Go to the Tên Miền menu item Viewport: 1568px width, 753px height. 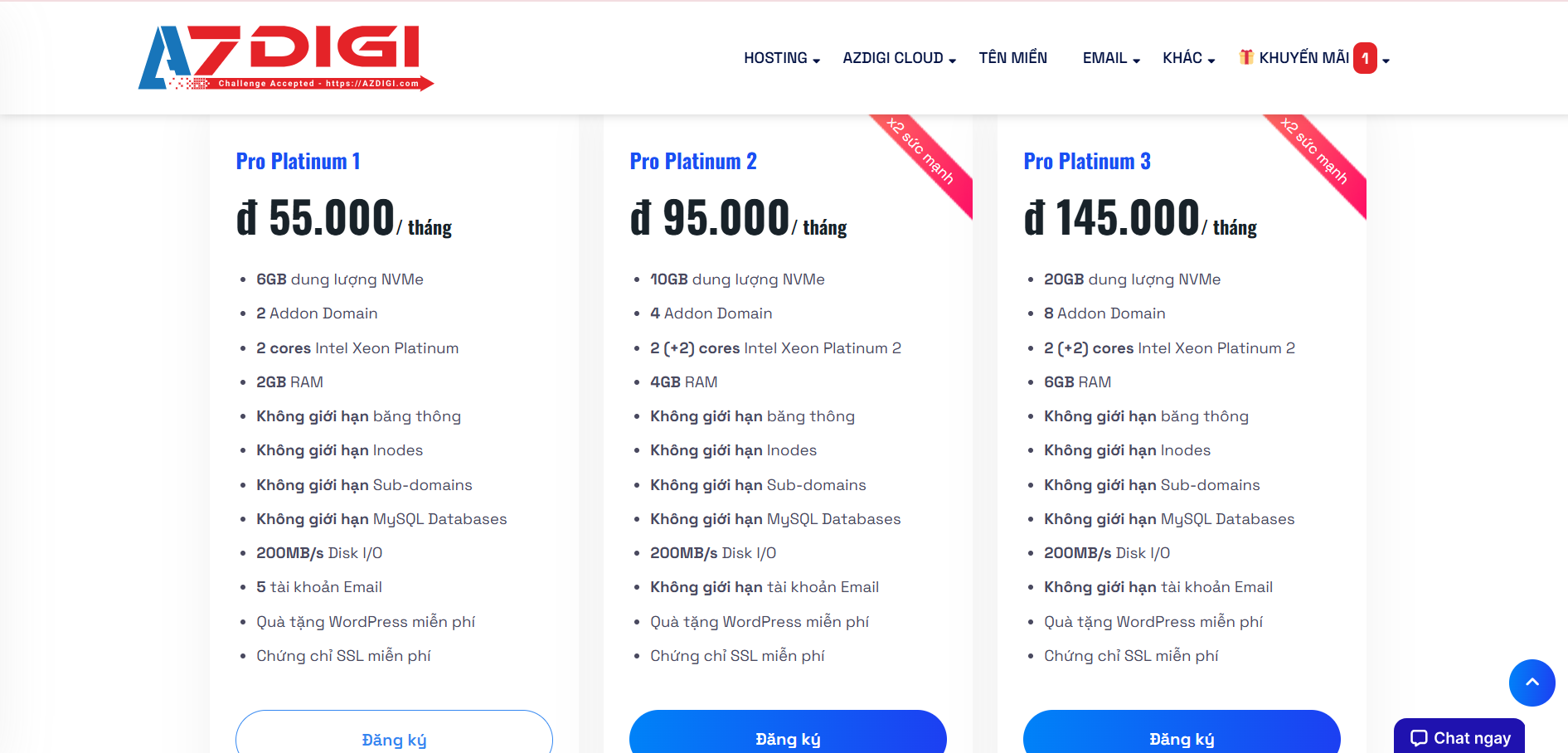(x=1012, y=58)
